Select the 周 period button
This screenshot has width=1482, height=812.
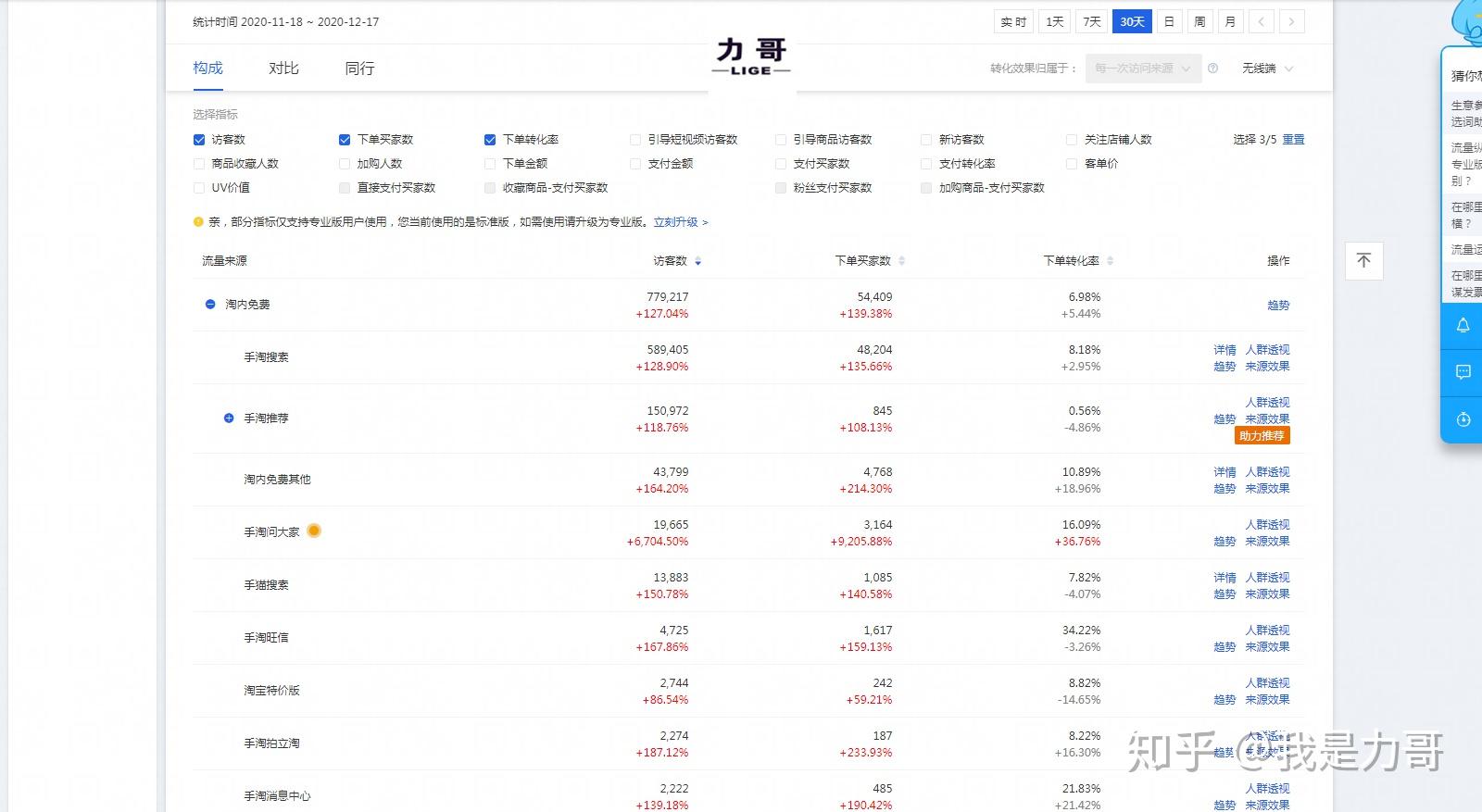[1199, 21]
